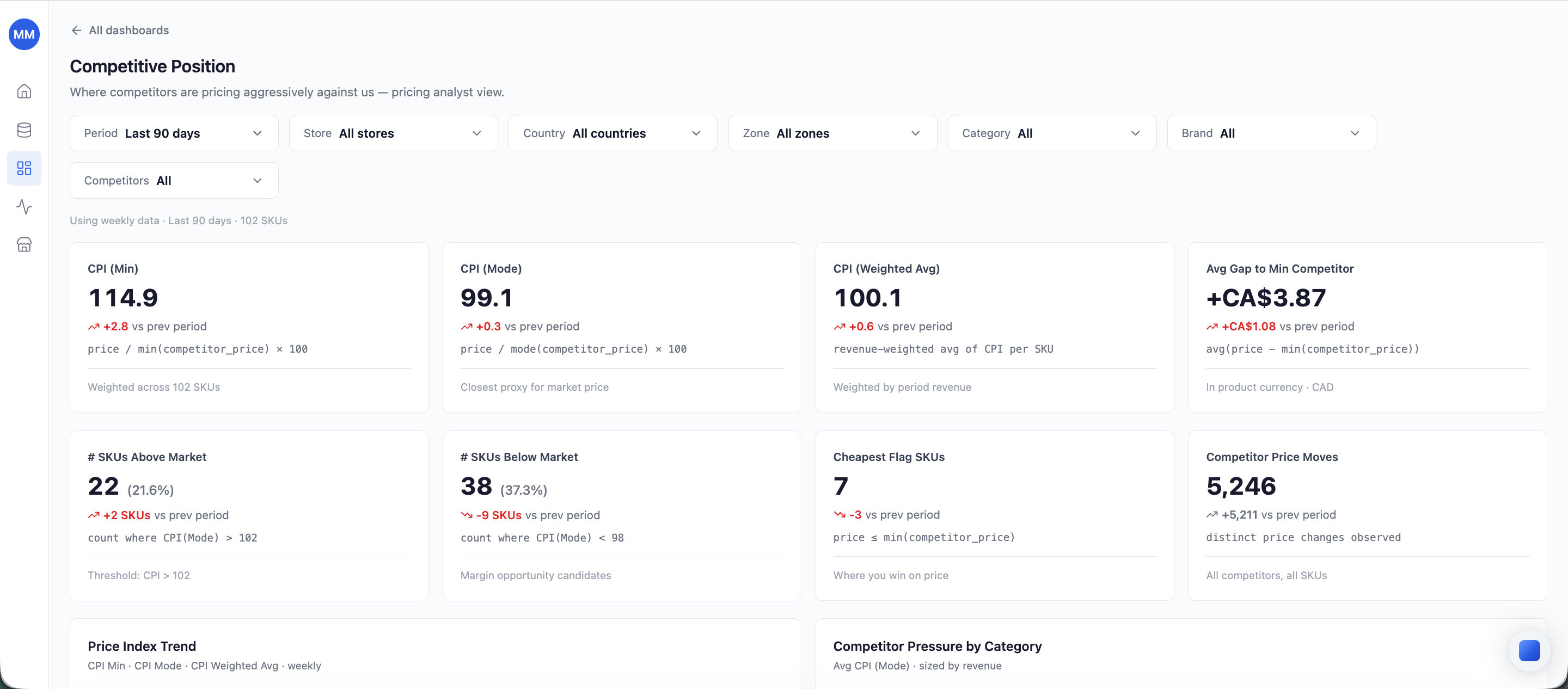Click the trend-down icon under SKUs Below Market
Screen dimensions: 1568x689
click(x=466, y=515)
